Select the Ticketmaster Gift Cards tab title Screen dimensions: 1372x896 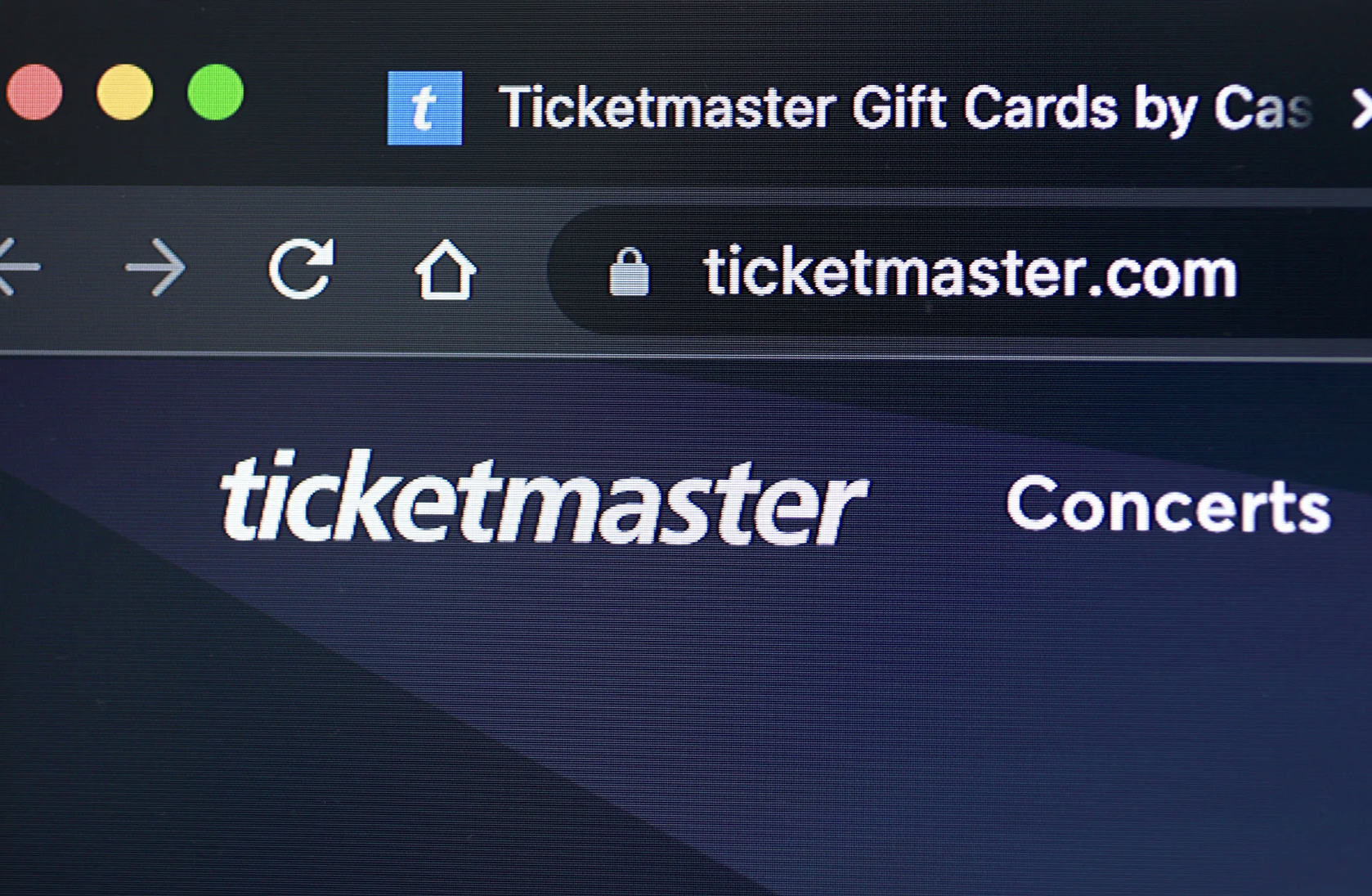[905, 108]
